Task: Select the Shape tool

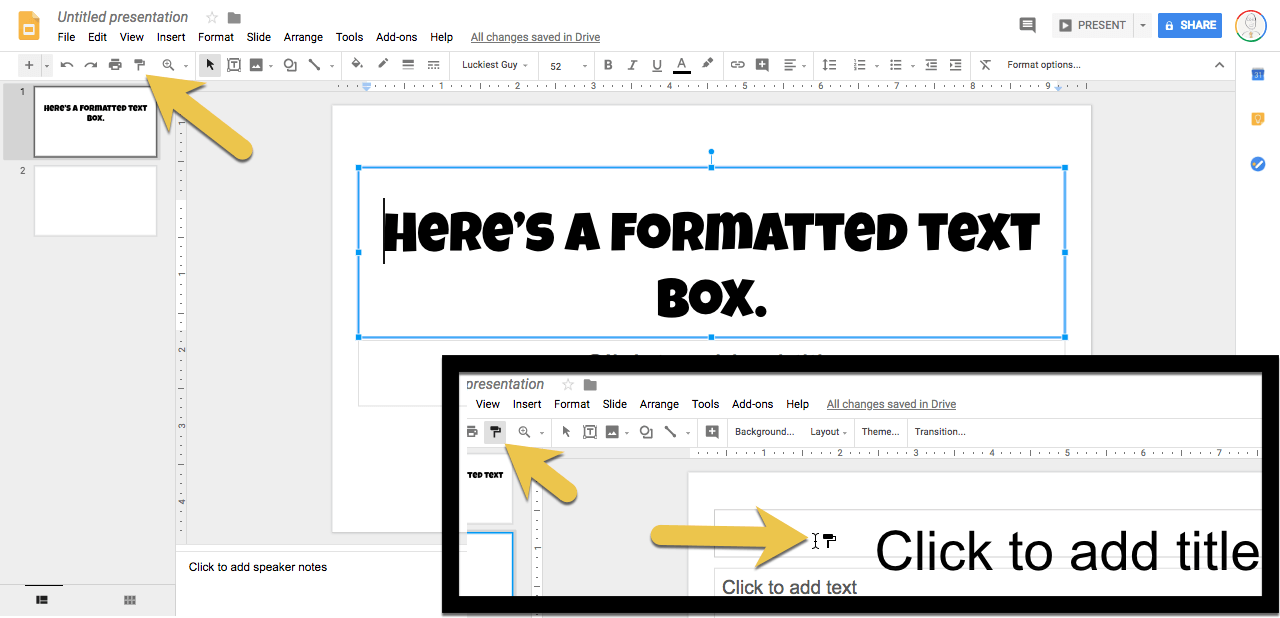Action: 290,64
